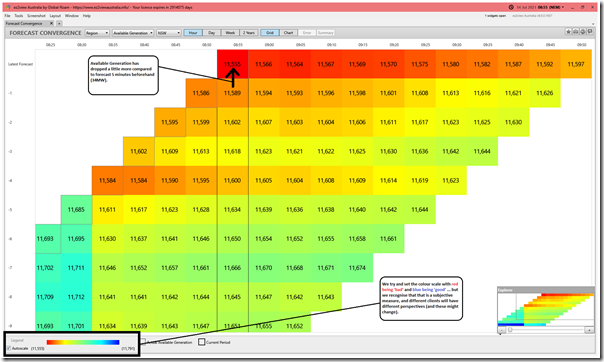Open the Screenshot menu
Viewport: 604px width, 362px height.
coord(36,16)
